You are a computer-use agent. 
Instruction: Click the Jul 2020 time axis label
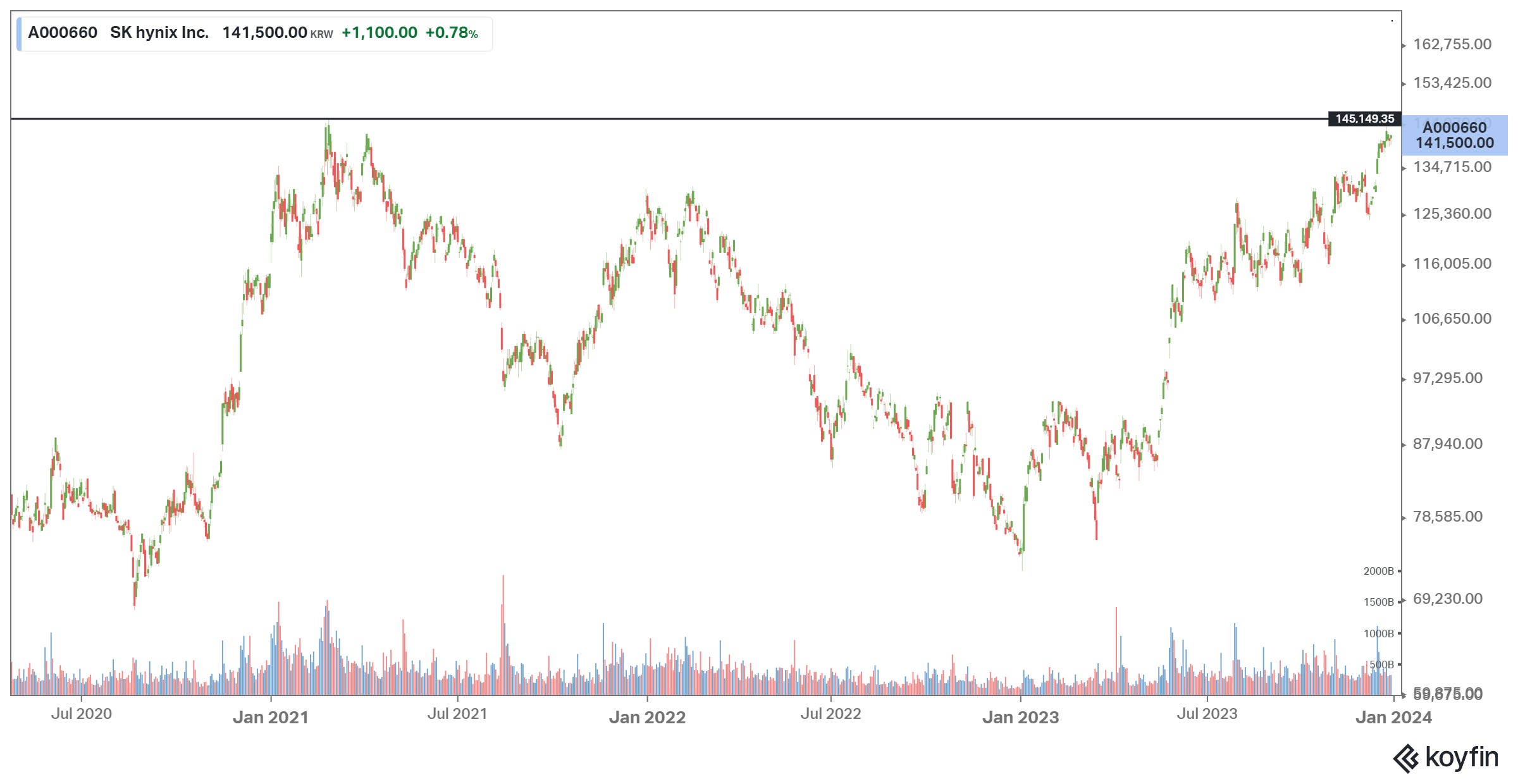click(x=81, y=714)
